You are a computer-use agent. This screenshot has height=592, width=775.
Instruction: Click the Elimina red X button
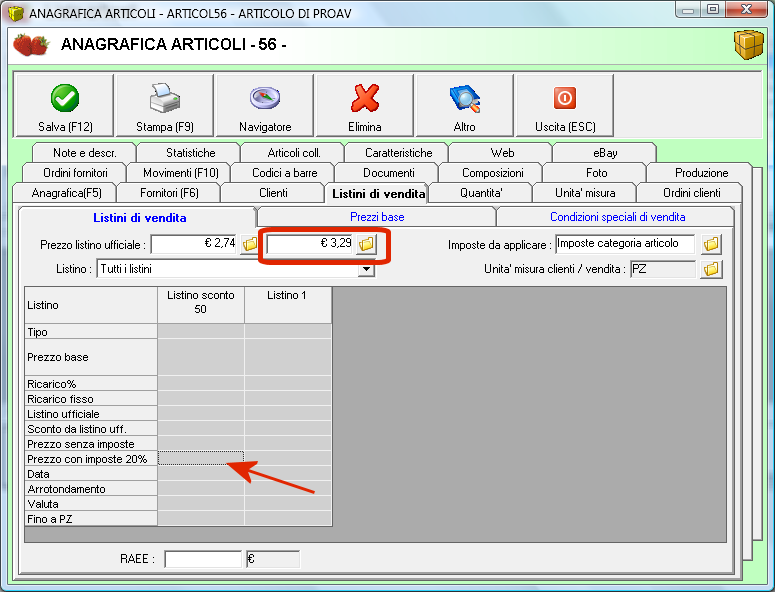tap(365, 105)
